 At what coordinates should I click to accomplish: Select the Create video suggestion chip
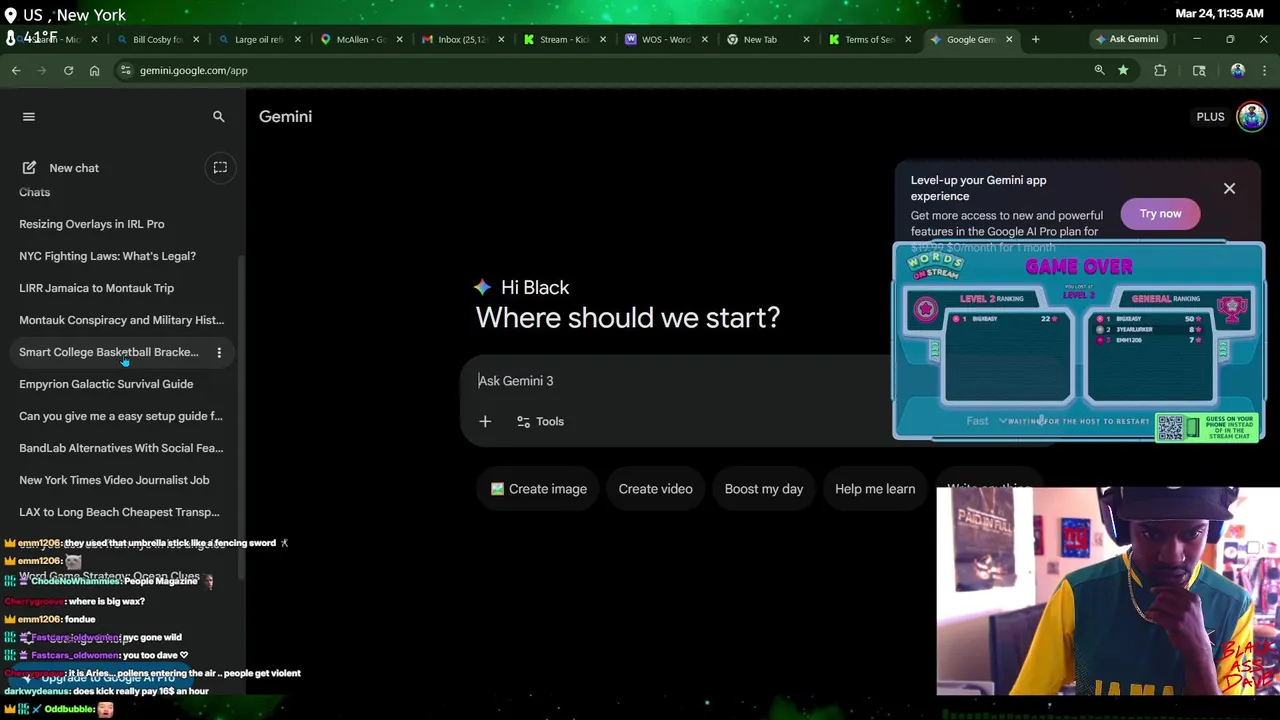tap(655, 489)
